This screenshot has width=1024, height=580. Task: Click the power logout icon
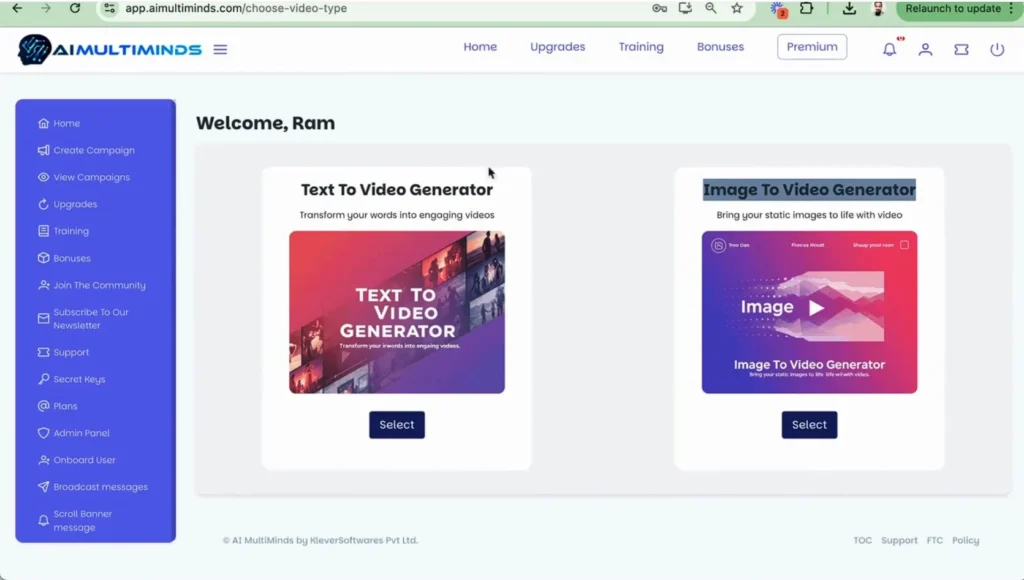[x=997, y=49]
